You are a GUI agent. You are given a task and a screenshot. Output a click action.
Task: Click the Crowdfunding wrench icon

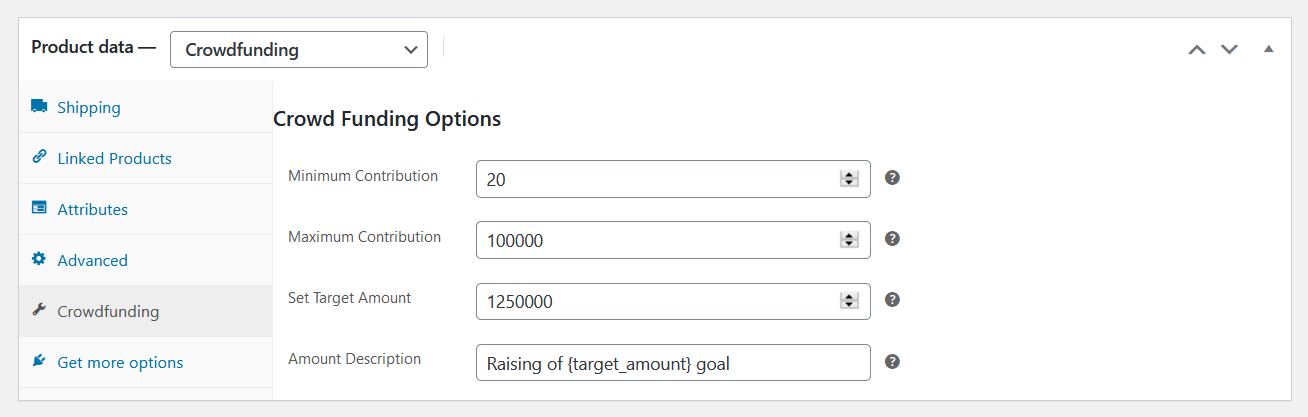click(x=39, y=310)
